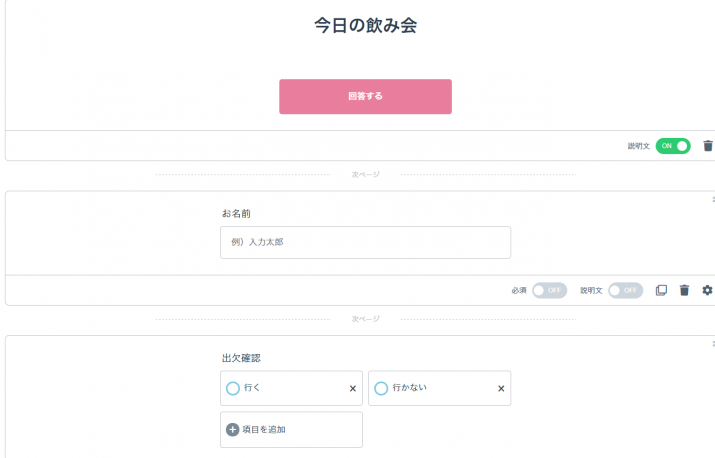715x458 pixels.
Task: Turn off the title block 説明文 toggle
Action: point(673,146)
